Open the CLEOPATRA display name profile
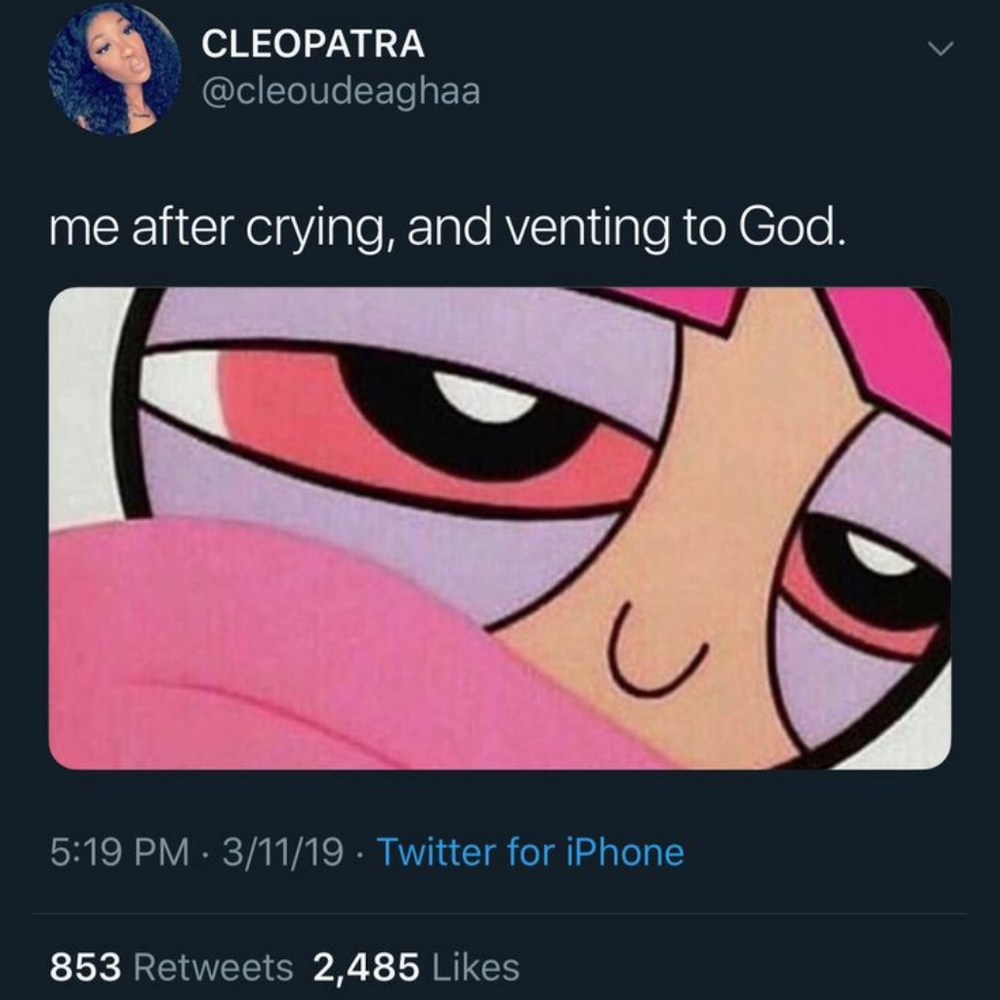Image resolution: width=1000 pixels, height=1000 pixels. [313, 44]
